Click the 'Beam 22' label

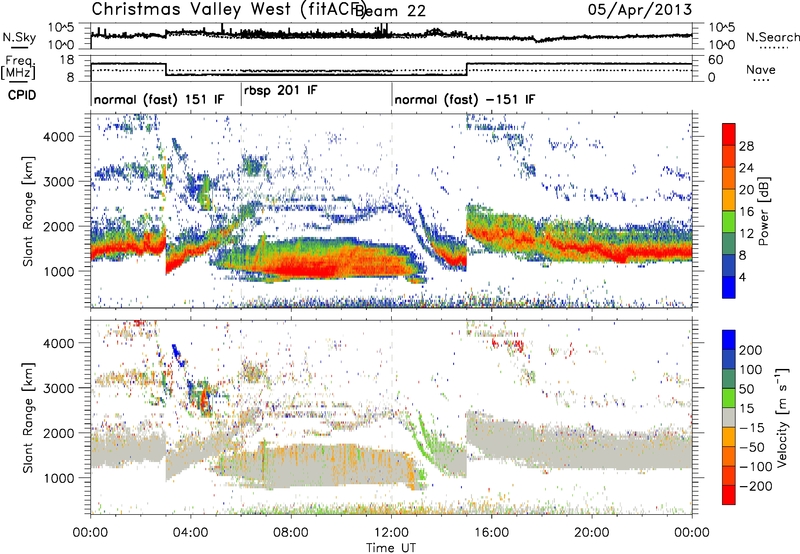click(390, 11)
